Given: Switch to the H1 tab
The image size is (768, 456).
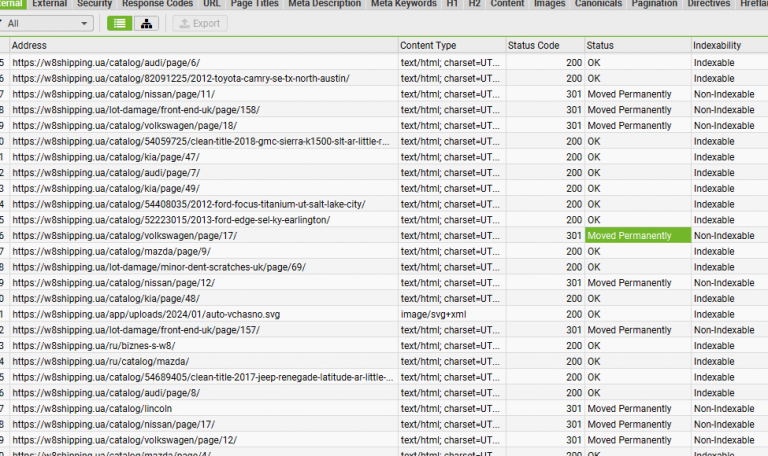Looking at the screenshot, I should click(x=452, y=4).
